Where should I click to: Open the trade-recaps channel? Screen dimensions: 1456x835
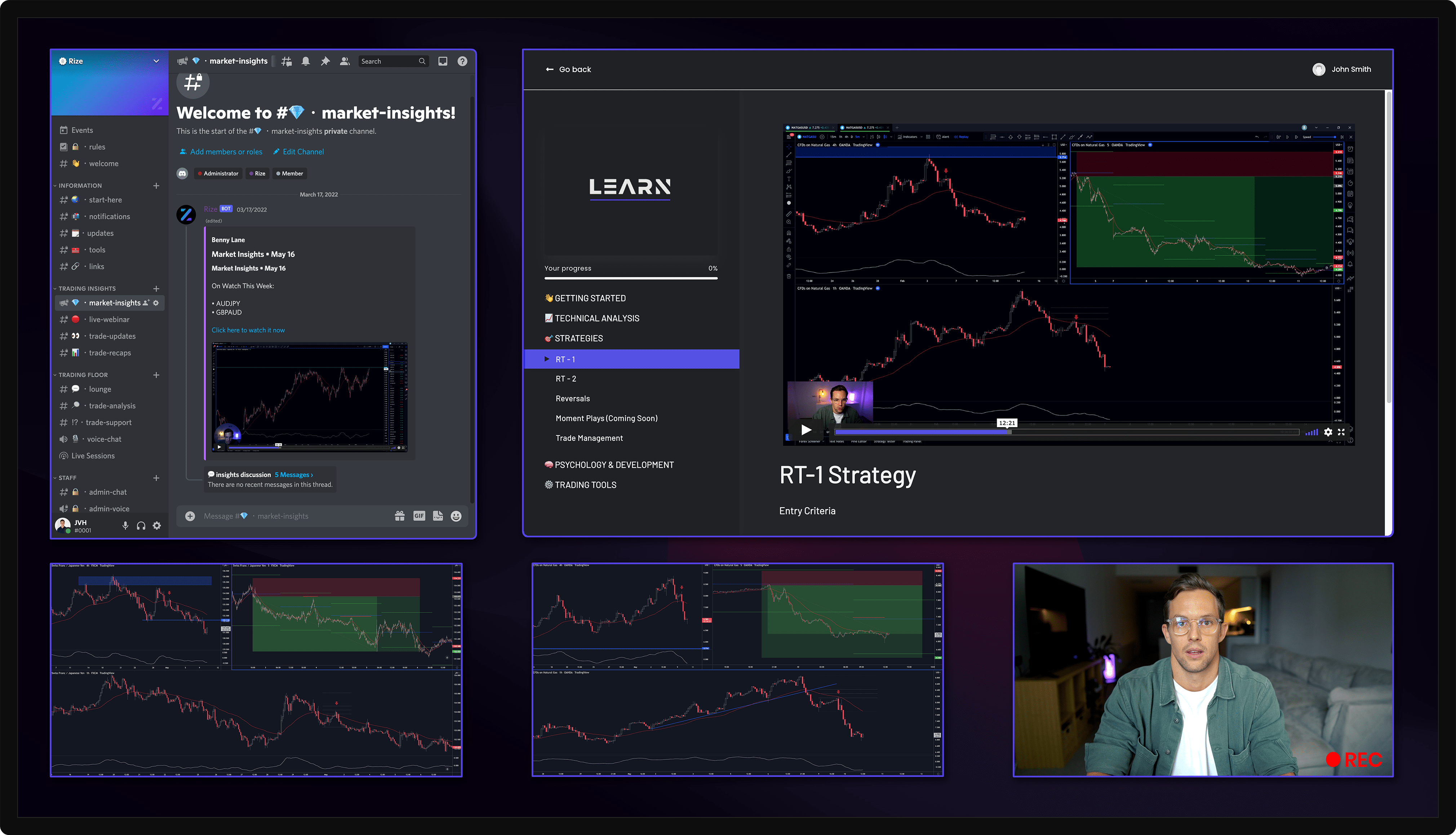(111, 353)
